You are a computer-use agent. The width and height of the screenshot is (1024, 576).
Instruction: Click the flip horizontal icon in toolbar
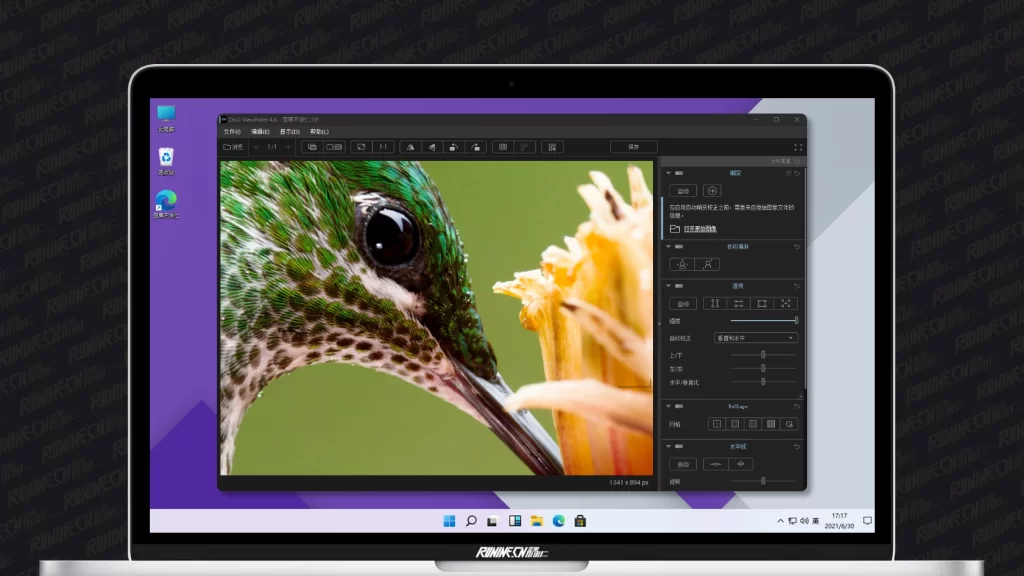click(x=410, y=147)
